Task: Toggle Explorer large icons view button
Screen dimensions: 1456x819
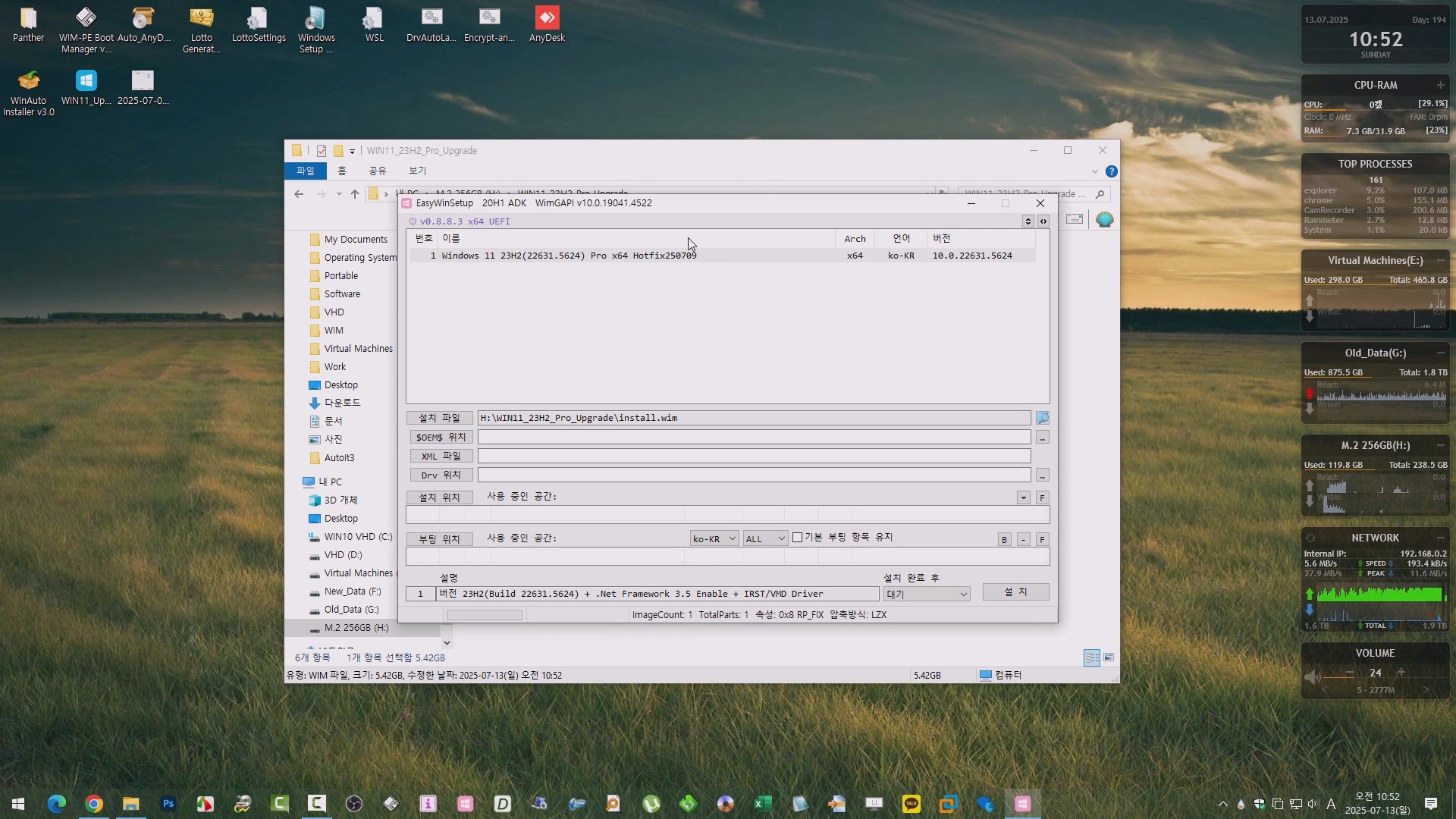Action: (1109, 657)
